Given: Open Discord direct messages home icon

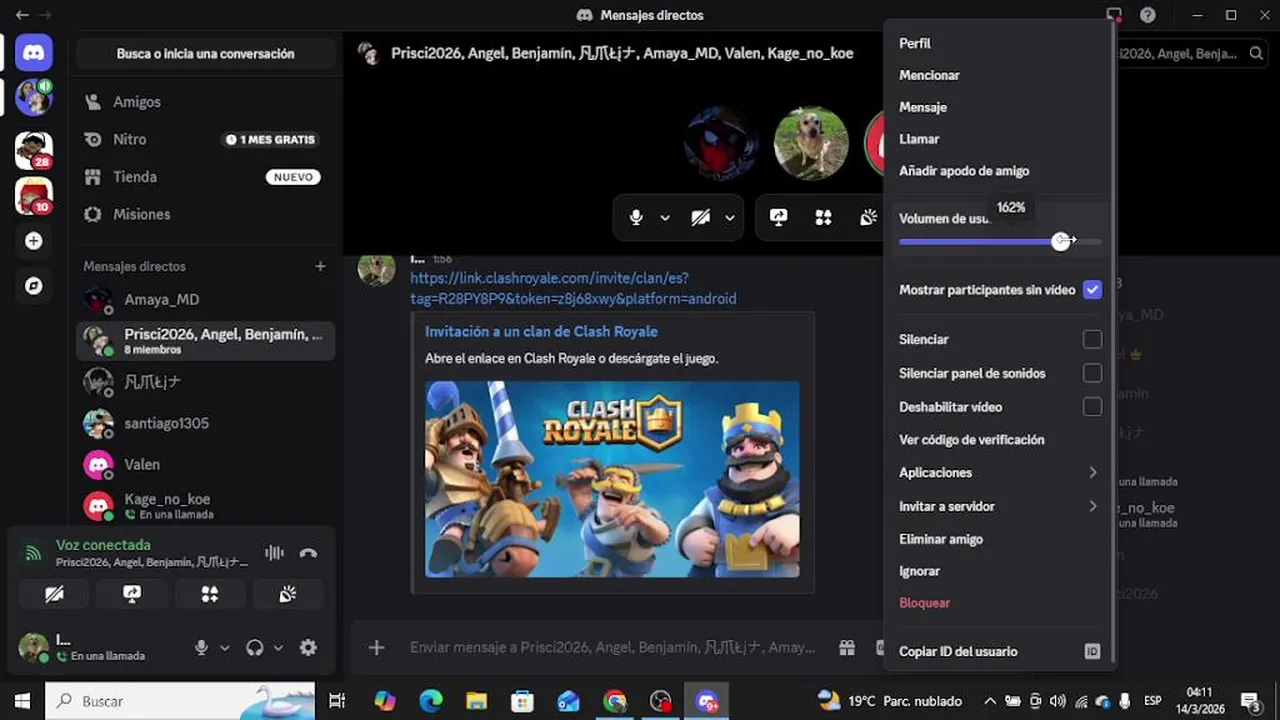Looking at the screenshot, I should (x=34, y=52).
